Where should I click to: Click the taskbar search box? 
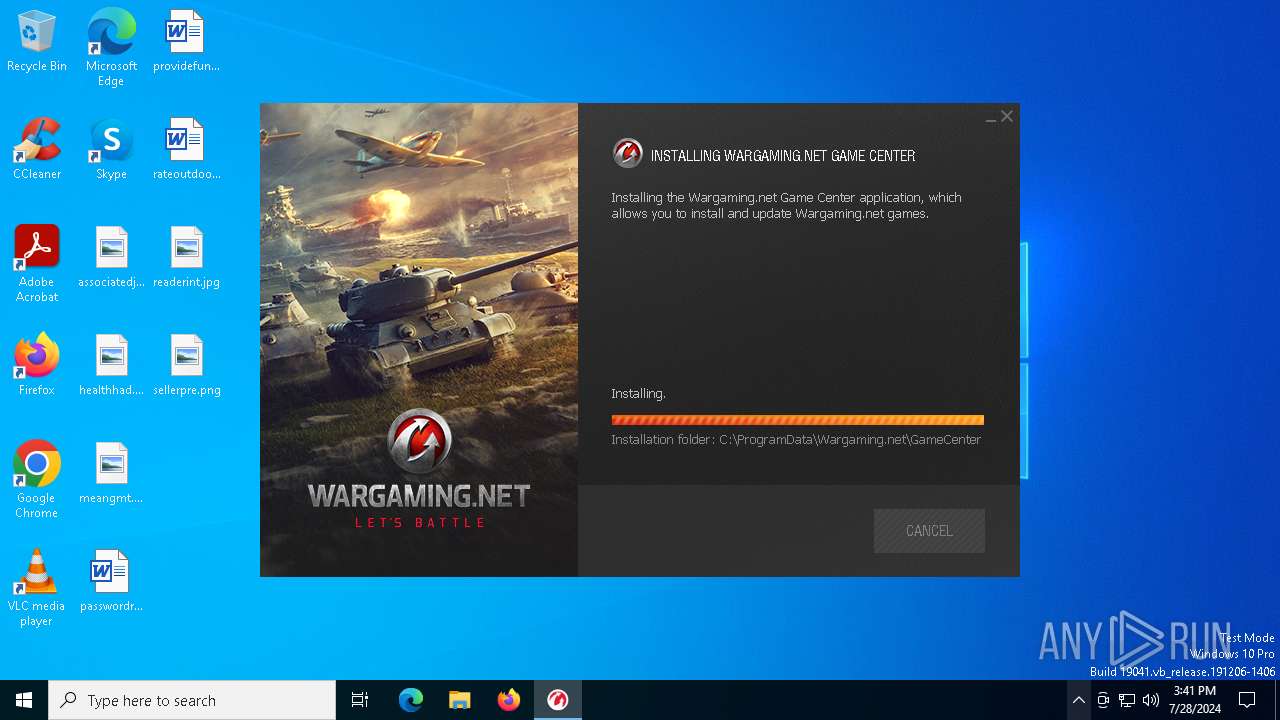(x=192, y=700)
